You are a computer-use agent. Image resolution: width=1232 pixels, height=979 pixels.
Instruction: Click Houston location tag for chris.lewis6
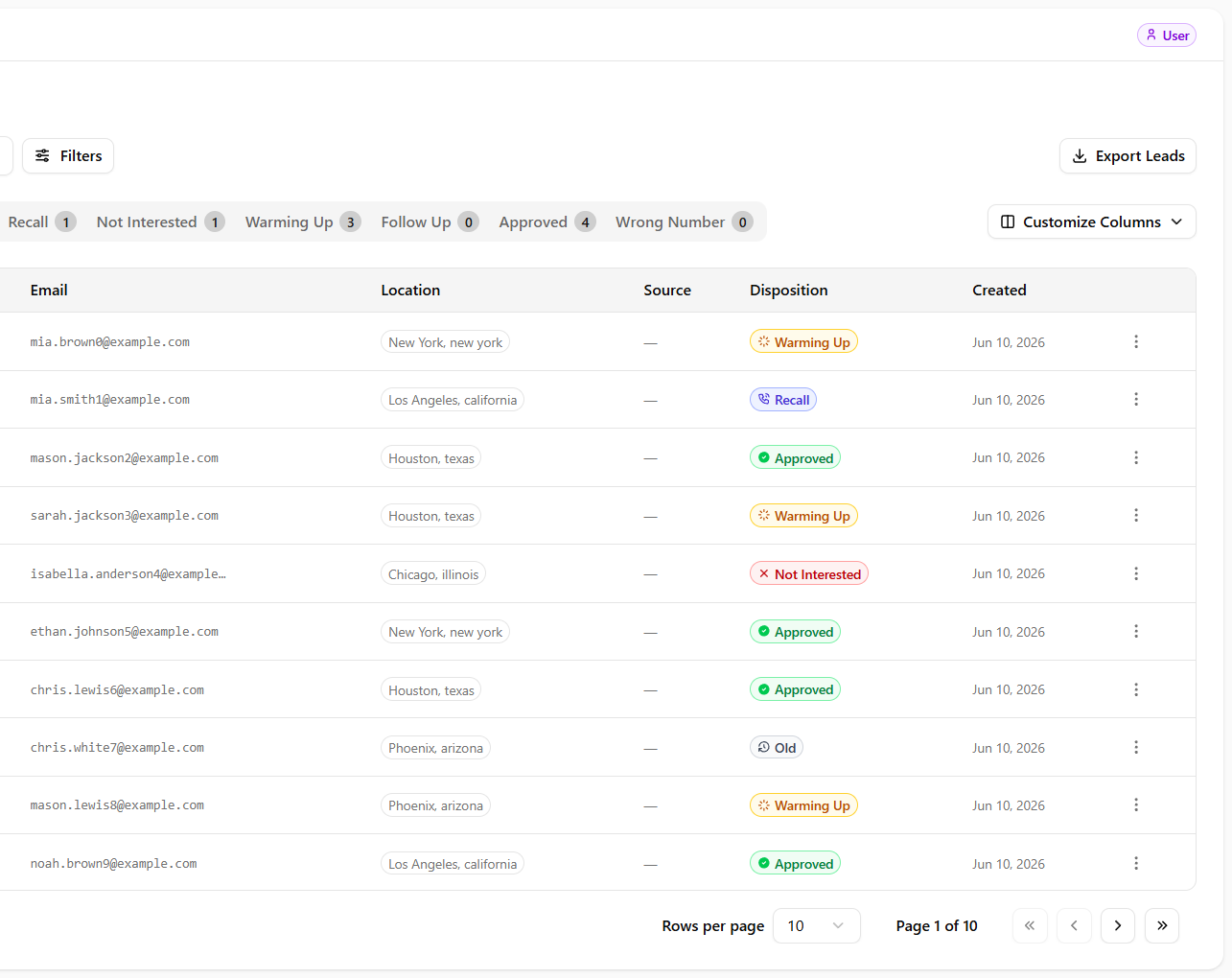[x=431, y=689]
